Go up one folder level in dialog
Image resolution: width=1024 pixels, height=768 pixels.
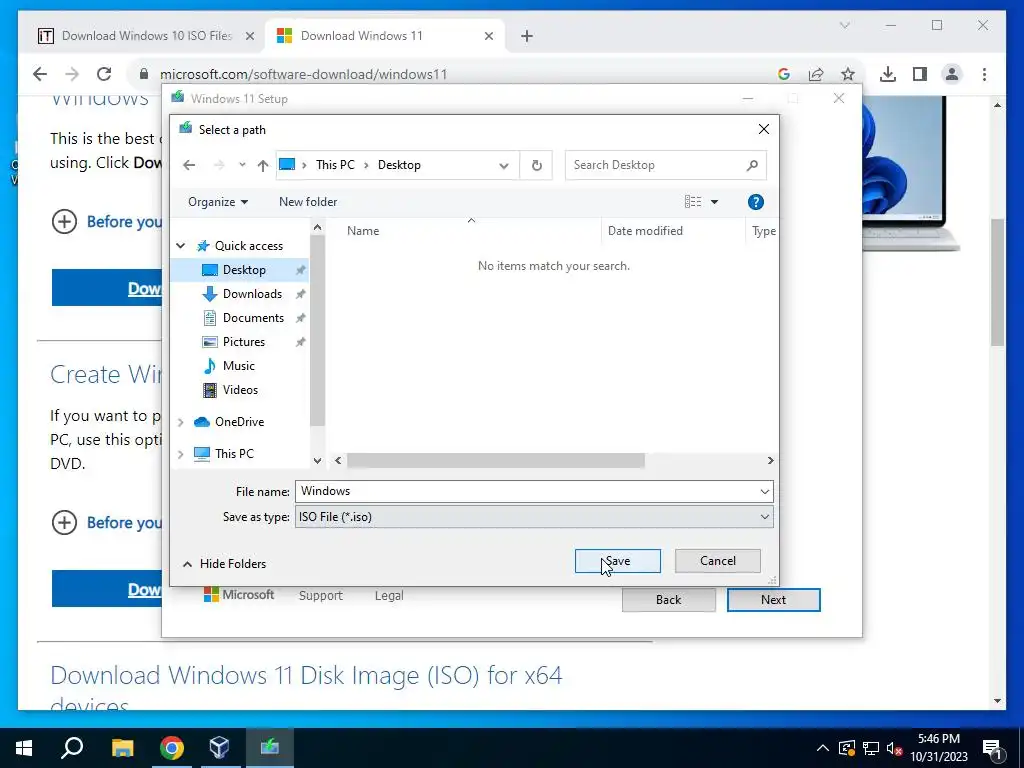pos(263,165)
